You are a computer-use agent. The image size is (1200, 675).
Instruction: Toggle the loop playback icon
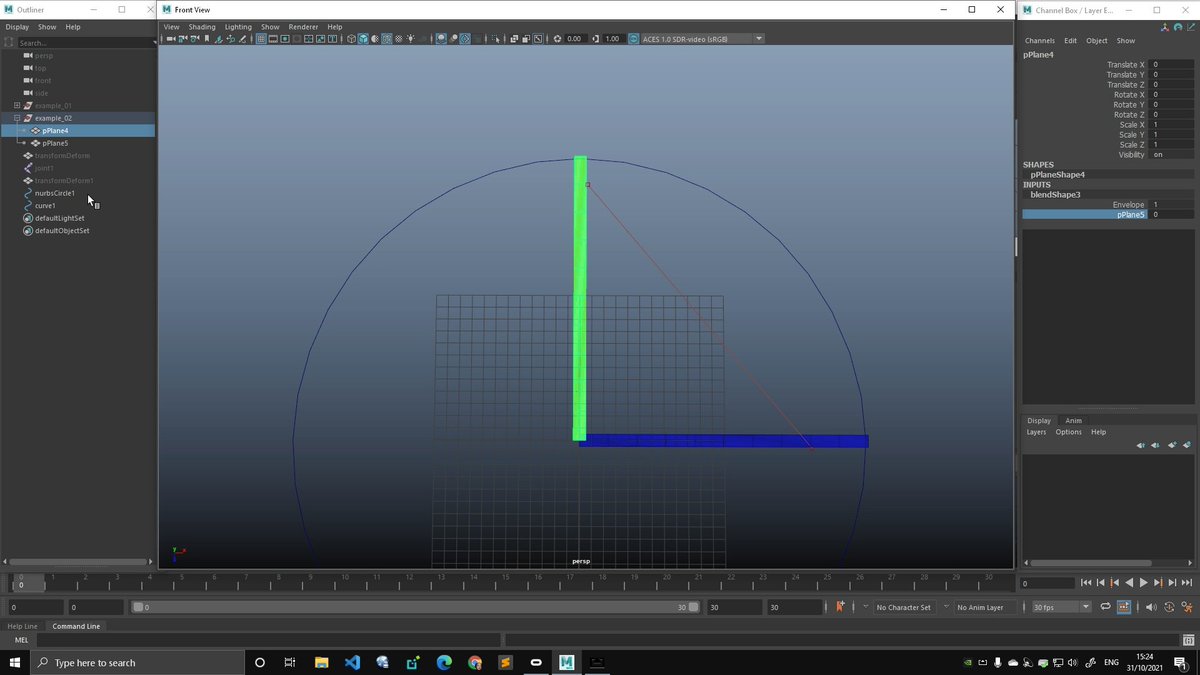pyautogui.click(x=1105, y=607)
